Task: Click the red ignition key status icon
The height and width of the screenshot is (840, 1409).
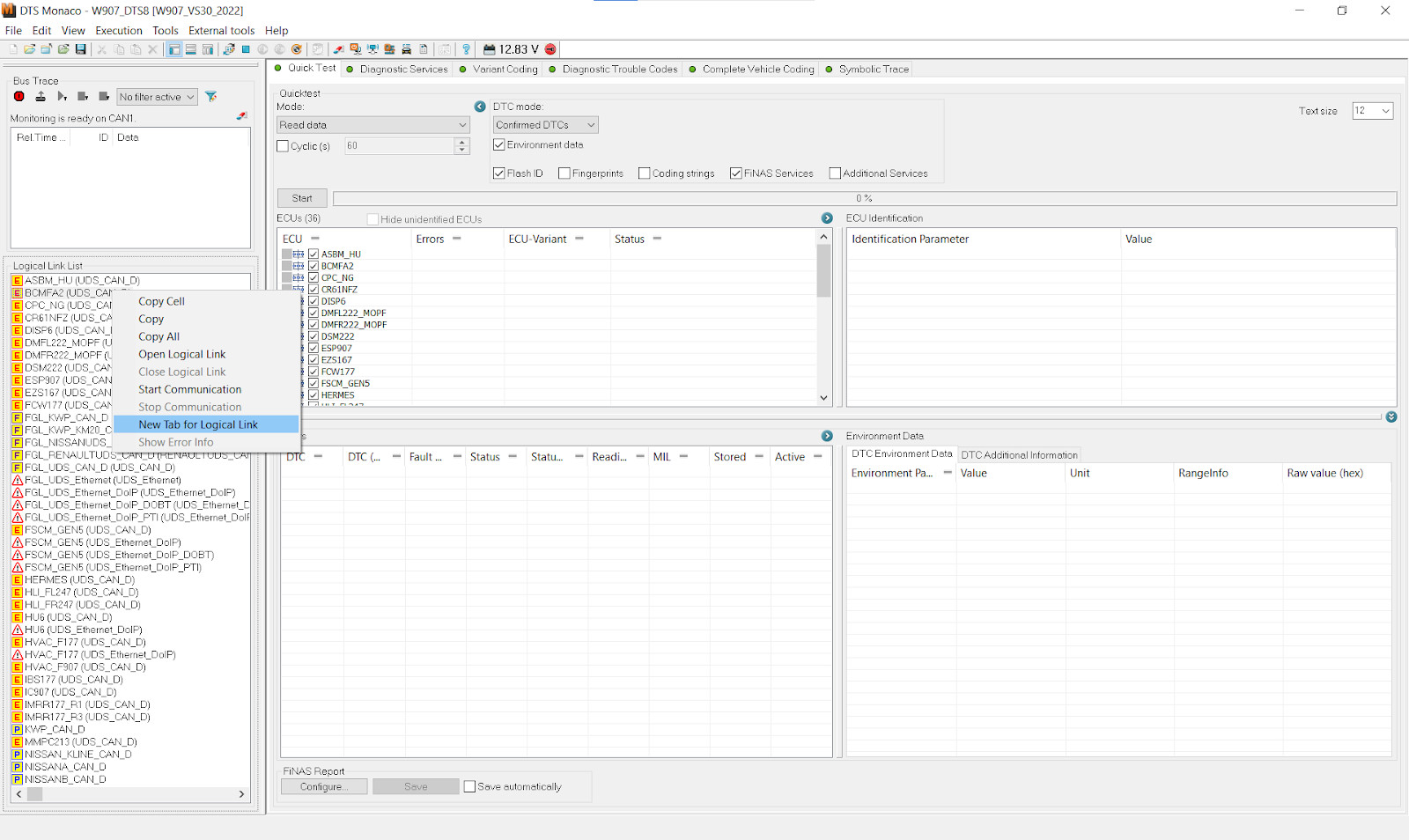Action: point(550,49)
